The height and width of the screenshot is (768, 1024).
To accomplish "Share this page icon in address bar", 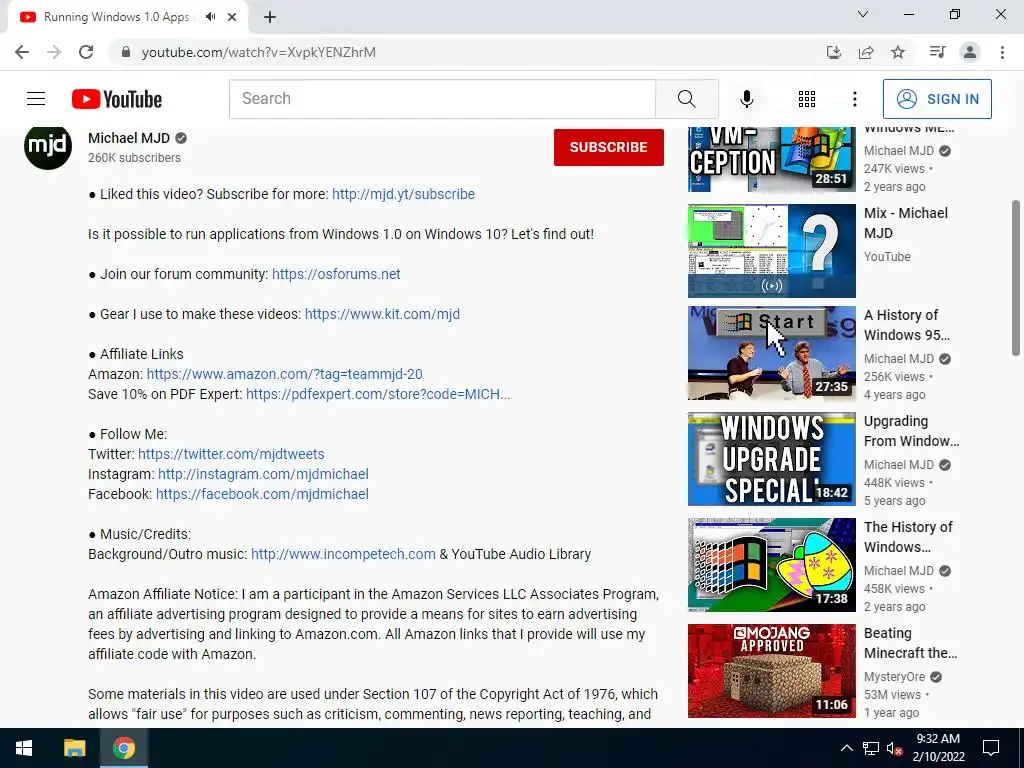I will 866,52.
